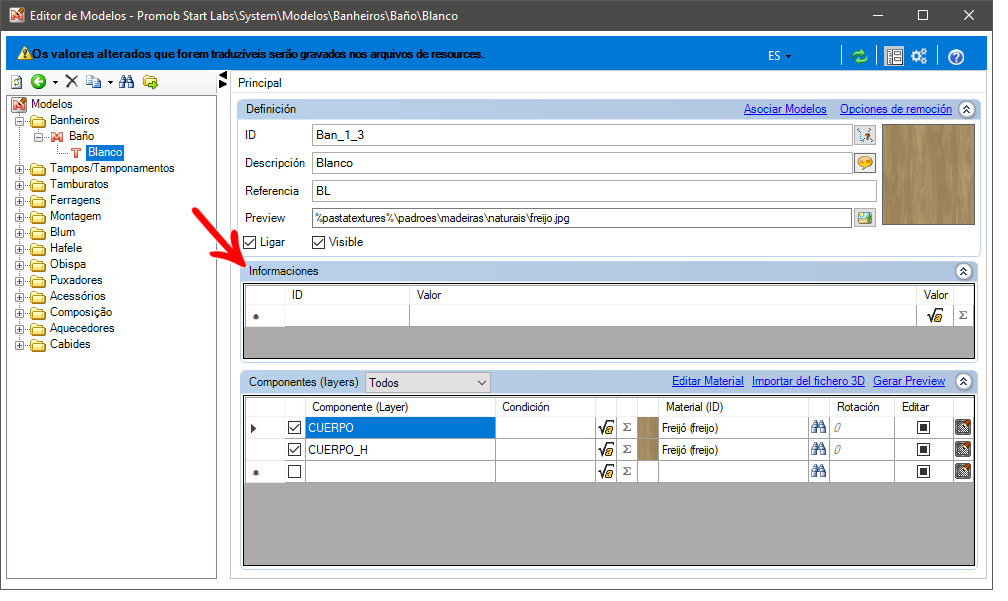Expand the Ferragens folder in tree

click(x=19, y=201)
